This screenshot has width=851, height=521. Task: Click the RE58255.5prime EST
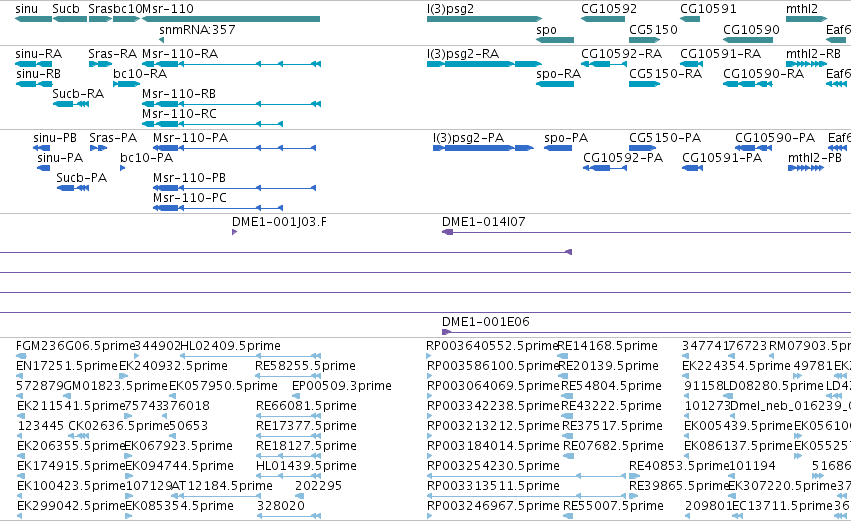coord(288,376)
